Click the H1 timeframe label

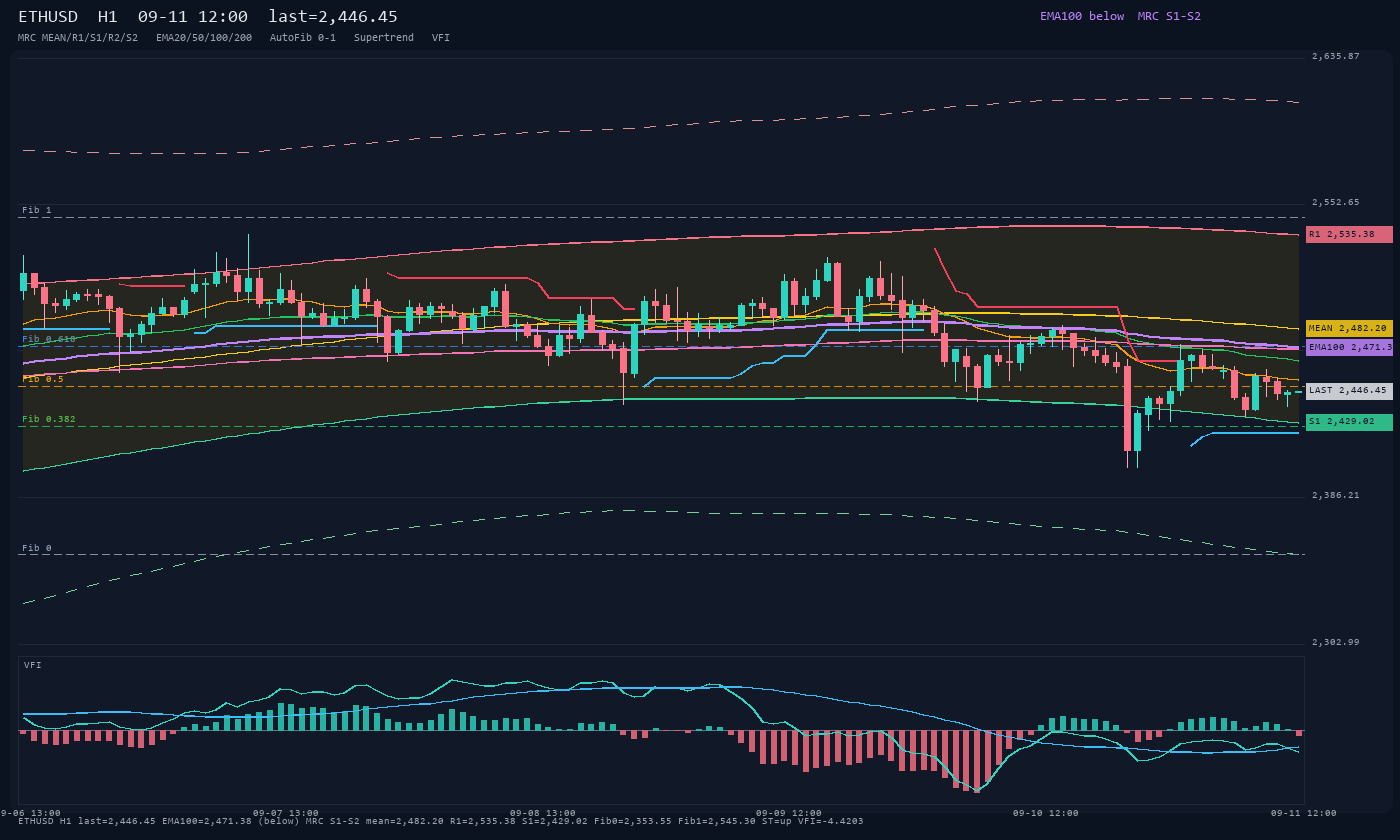point(108,16)
